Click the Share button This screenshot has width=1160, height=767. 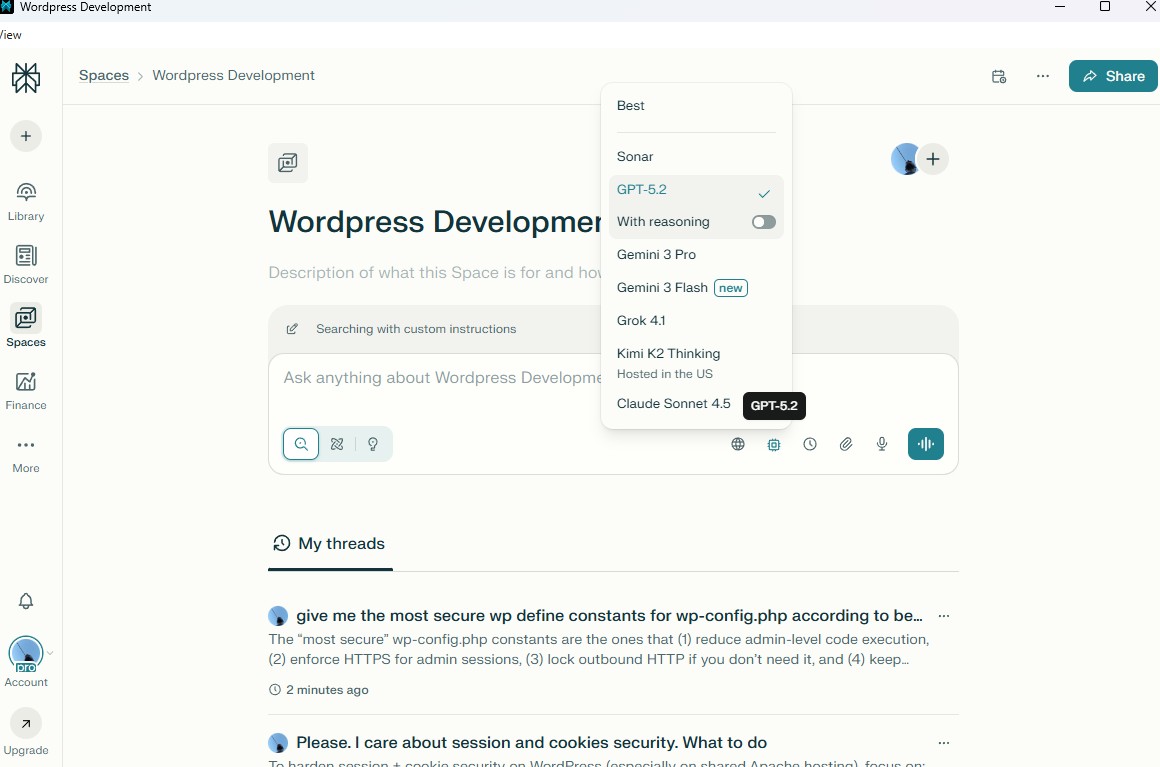[1113, 76]
